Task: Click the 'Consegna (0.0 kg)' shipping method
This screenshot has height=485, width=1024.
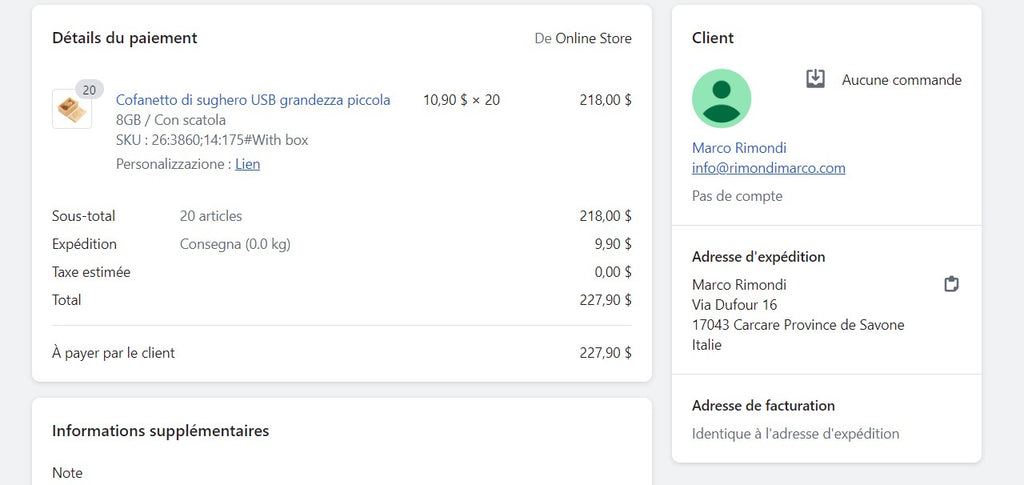Action: click(x=235, y=244)
